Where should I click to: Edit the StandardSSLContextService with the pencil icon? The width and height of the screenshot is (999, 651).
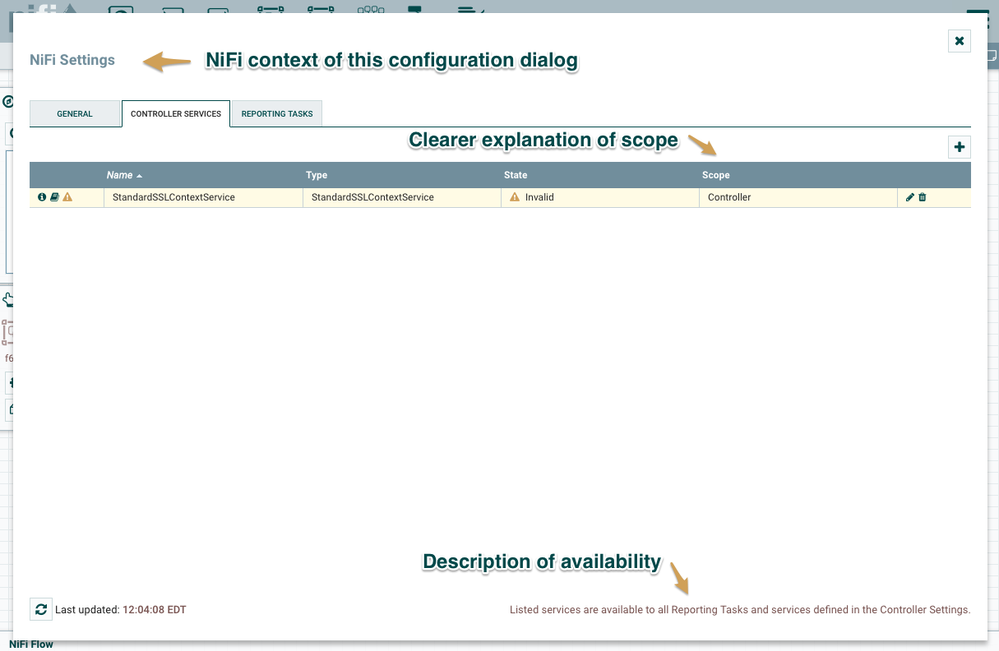pos(910,197)
